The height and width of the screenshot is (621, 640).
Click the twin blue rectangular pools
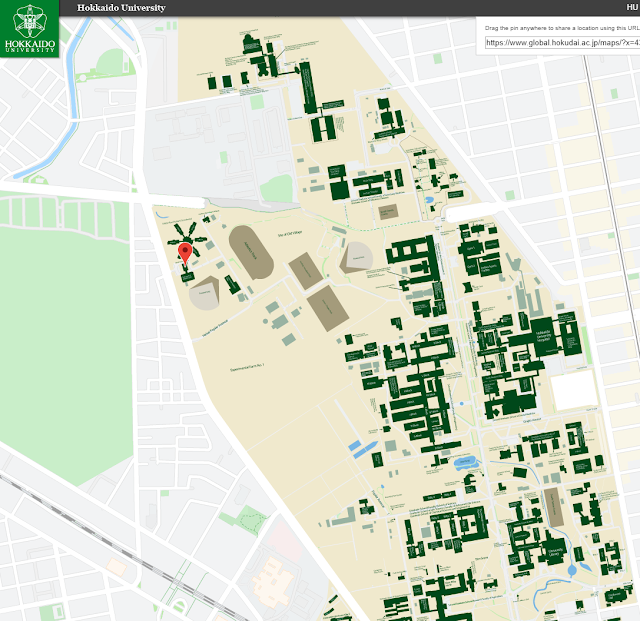tap(362, 448)
